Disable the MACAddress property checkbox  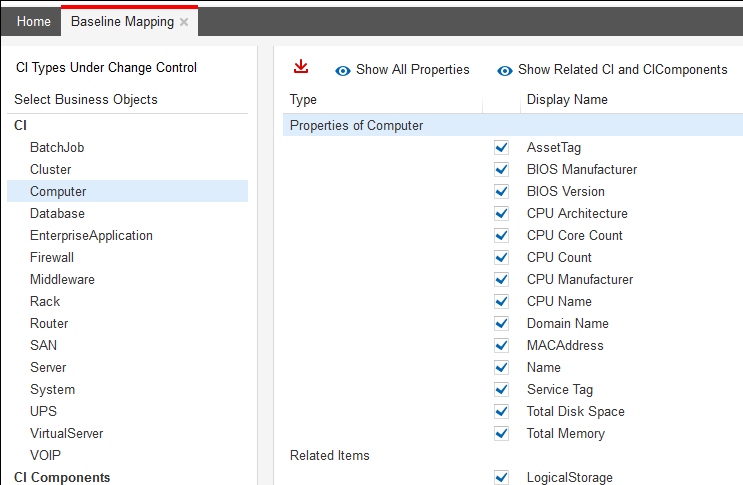[x=502, y=346]
